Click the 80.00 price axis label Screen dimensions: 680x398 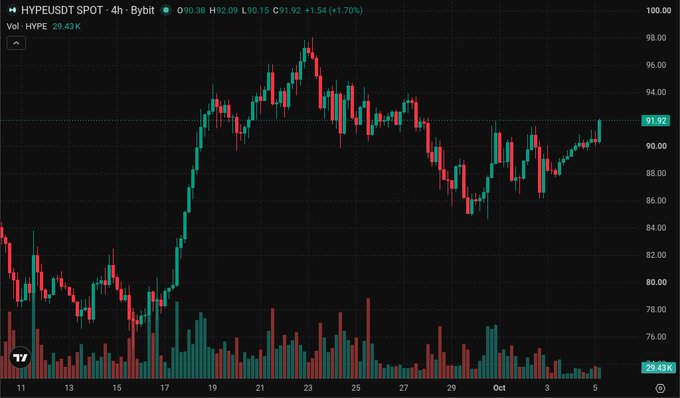[656, 282]
